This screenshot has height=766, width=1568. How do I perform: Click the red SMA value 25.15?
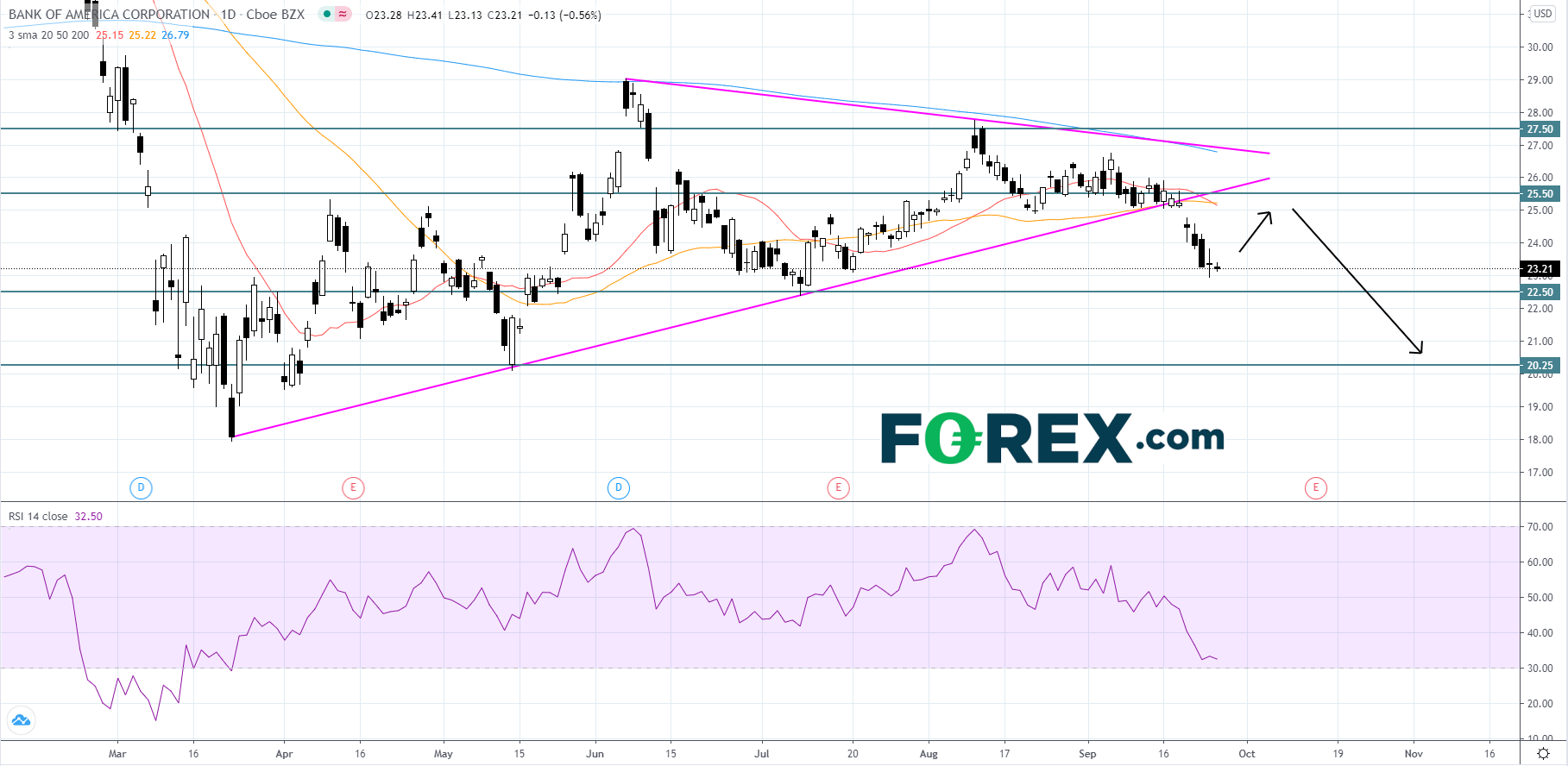click(110, 35)
